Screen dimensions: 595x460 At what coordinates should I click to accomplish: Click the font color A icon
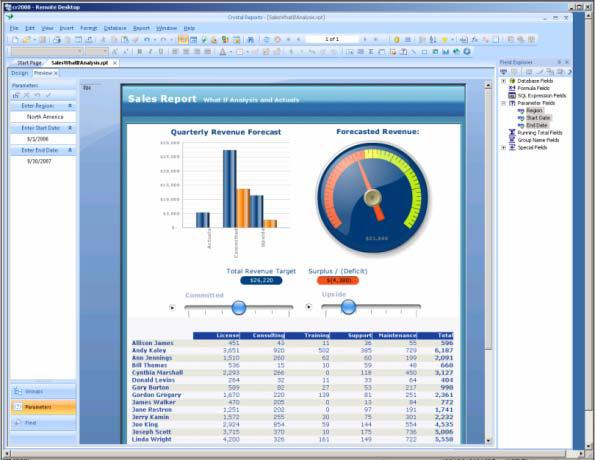(223, 52)
